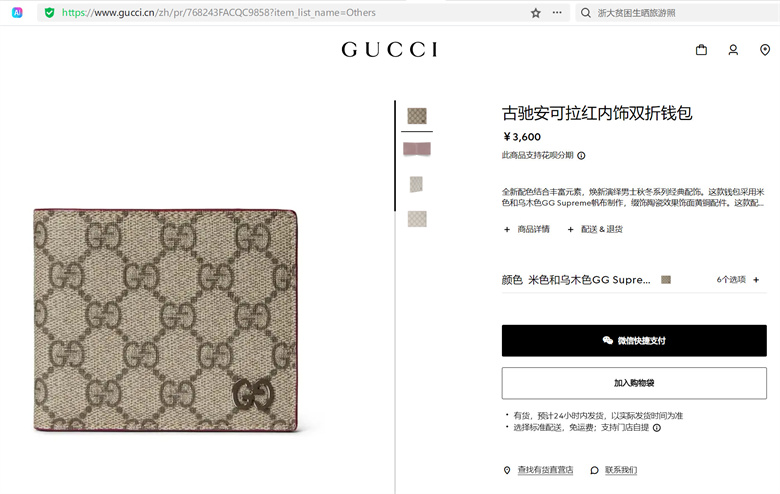Click the green security shield icon

(49, 12)
